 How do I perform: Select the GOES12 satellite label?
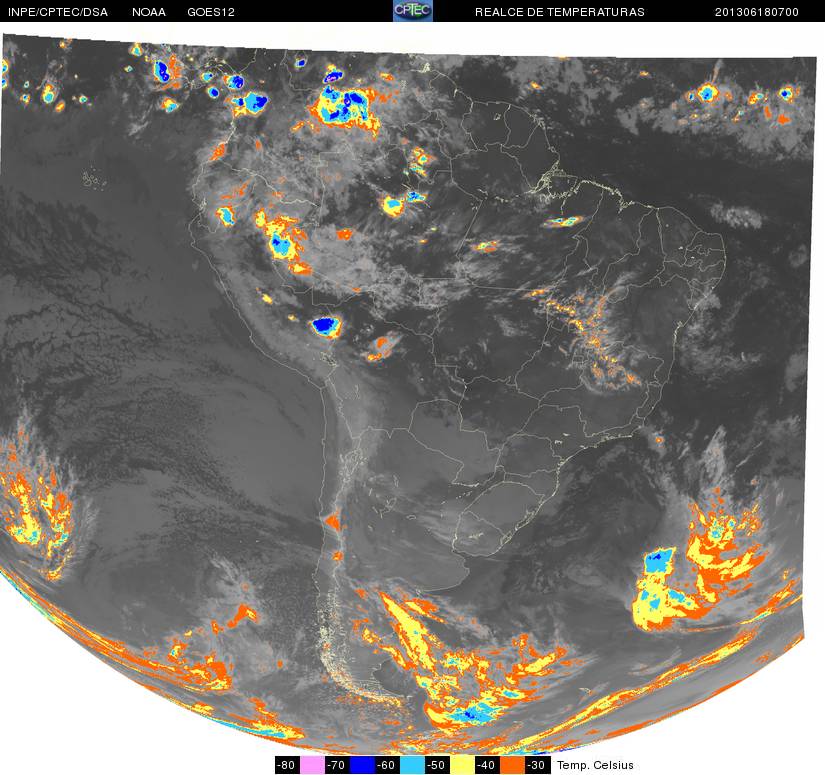click(x=211, y=12)
